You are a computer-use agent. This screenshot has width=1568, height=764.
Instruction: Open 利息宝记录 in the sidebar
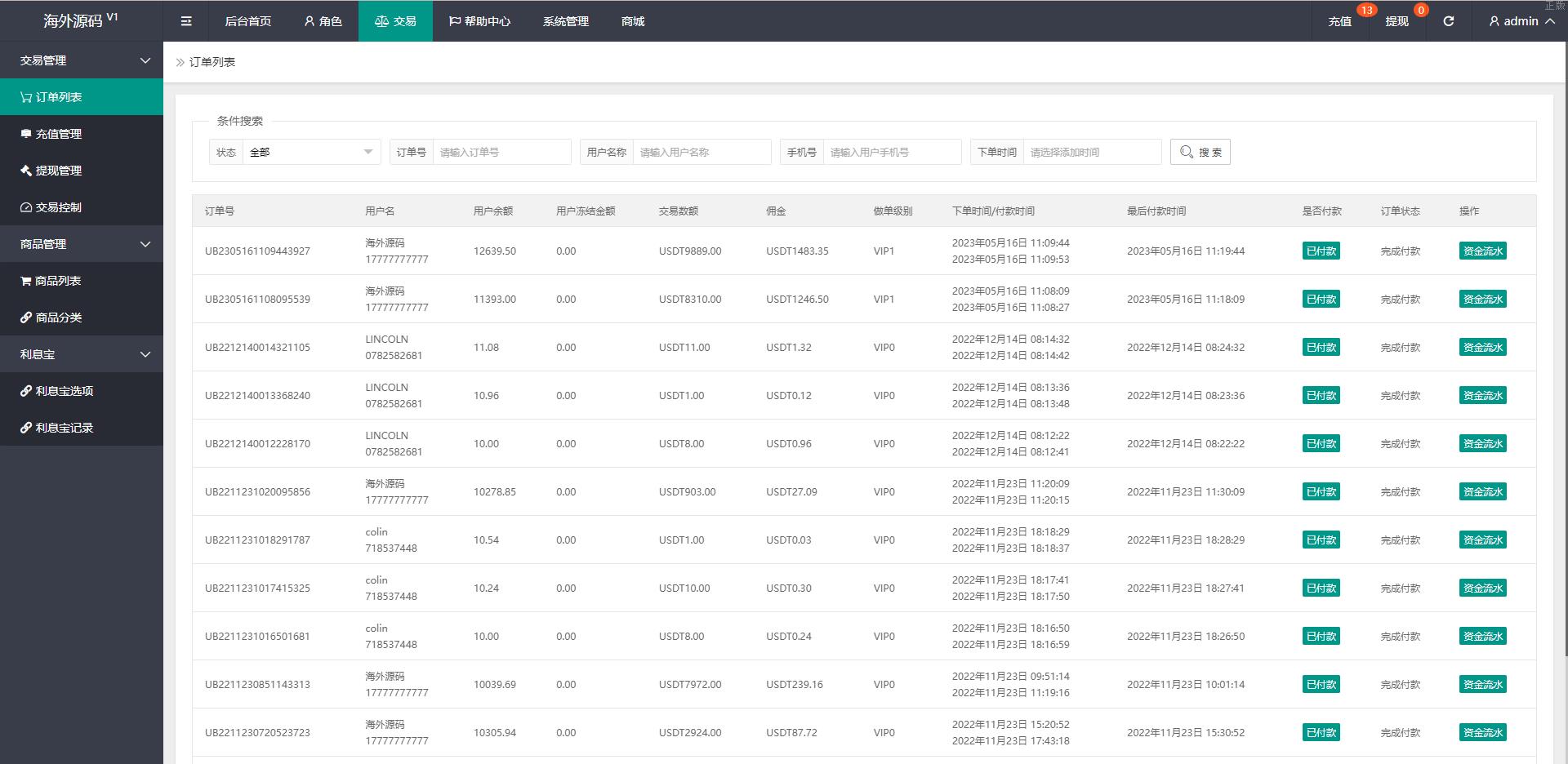pyautogui.click(x=65, y=428)
